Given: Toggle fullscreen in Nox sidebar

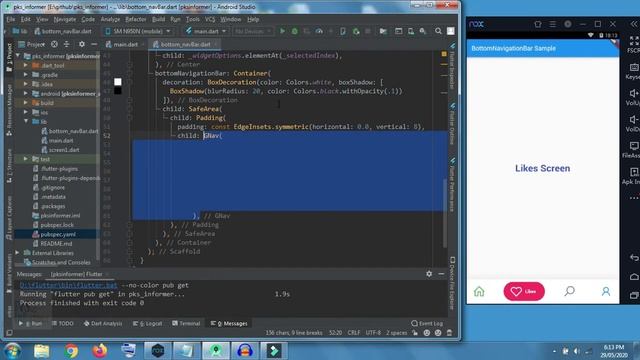Looking at the screenshot, I should [633, 44].
